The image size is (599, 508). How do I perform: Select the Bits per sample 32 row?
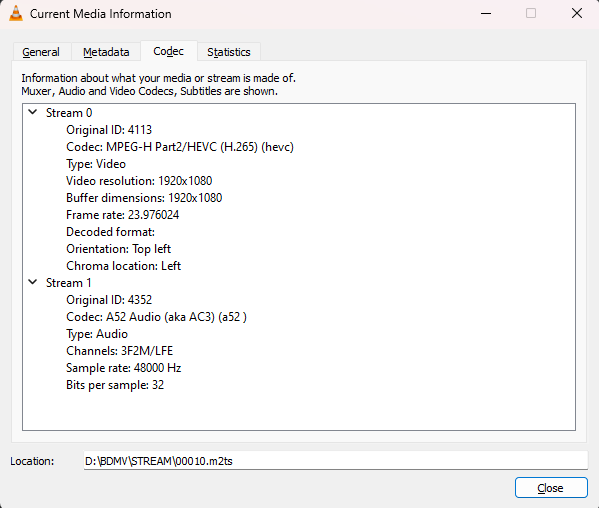point(115,385)
